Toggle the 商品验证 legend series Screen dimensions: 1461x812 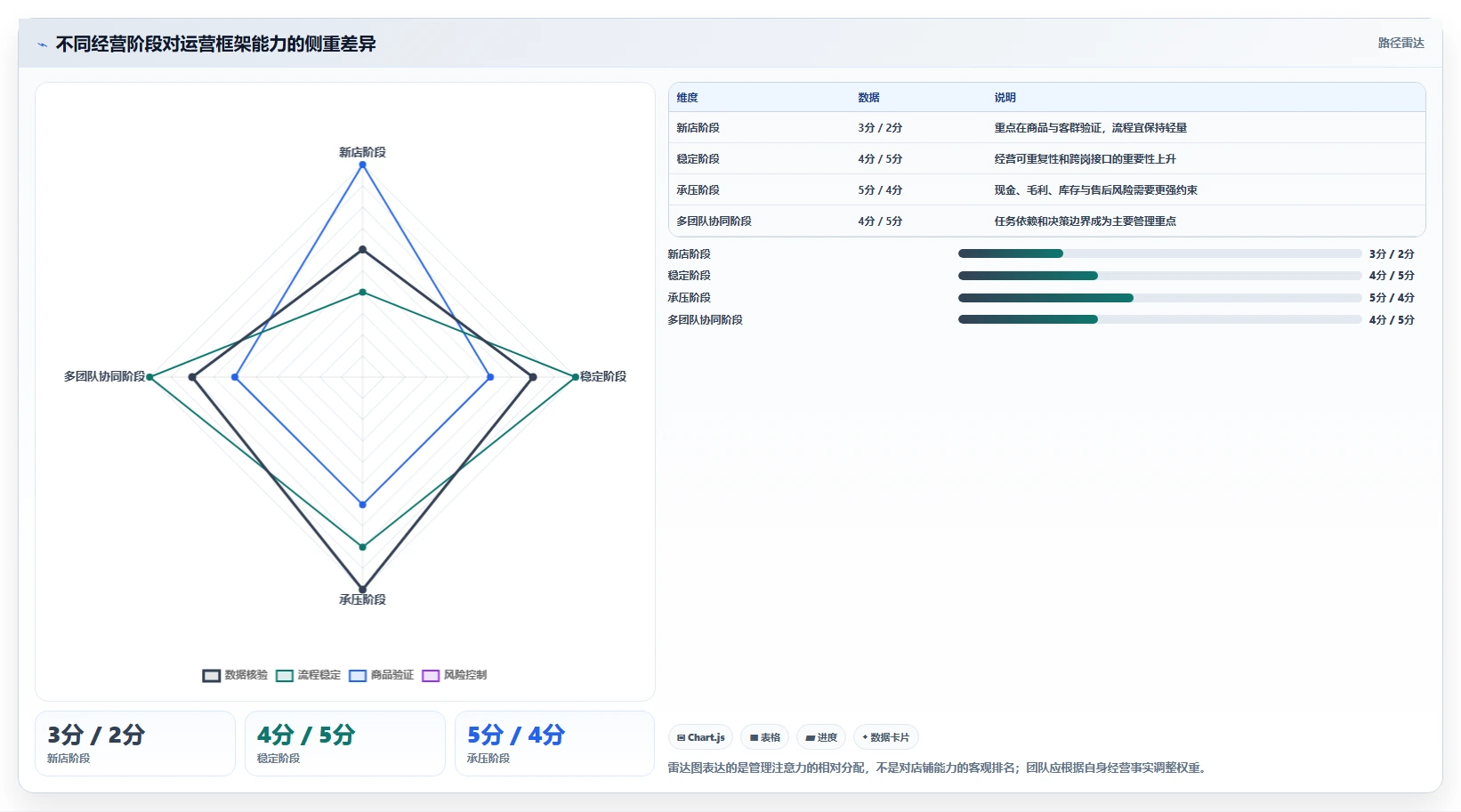(381, 675)
